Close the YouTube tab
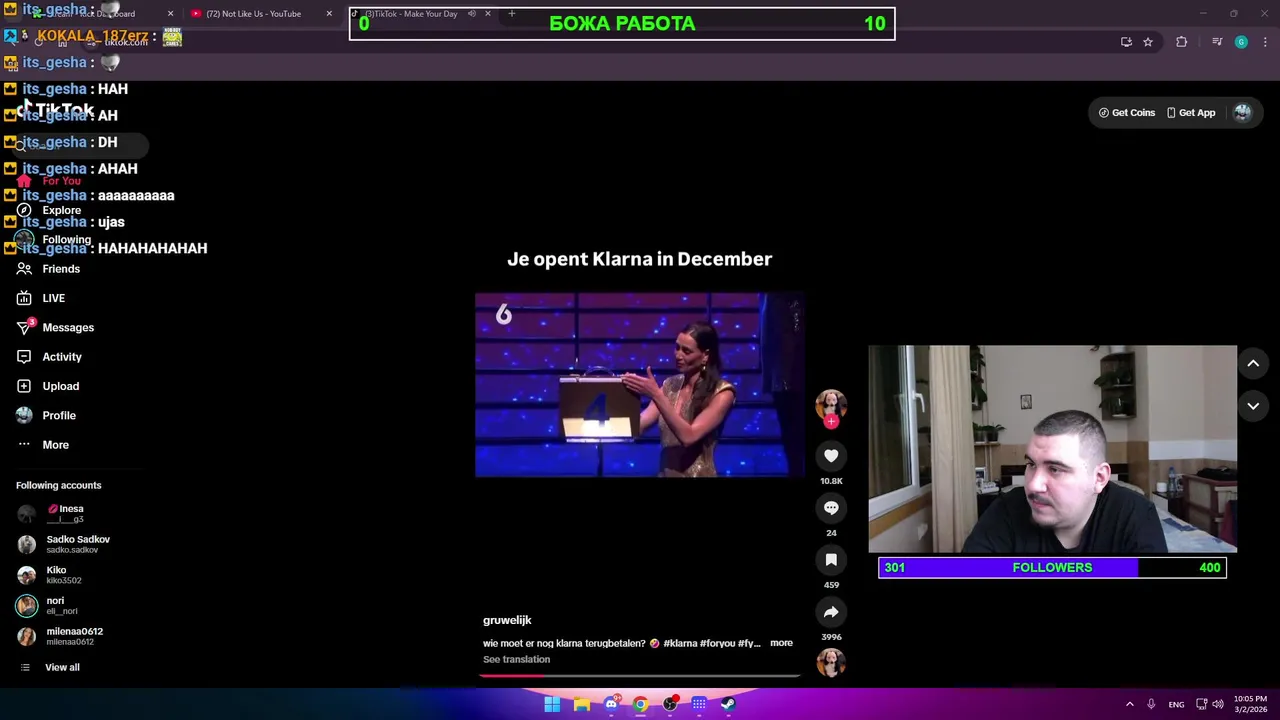 click(329, 14)
